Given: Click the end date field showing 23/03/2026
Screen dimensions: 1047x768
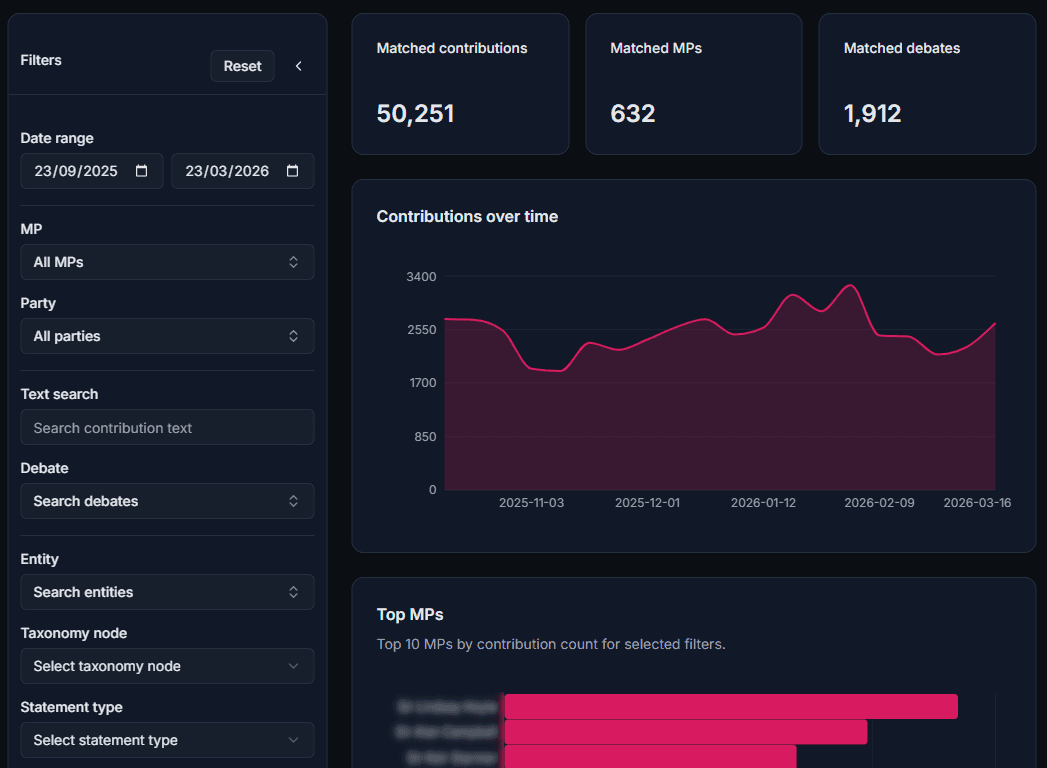Looking at the screenshot, I should tap(242, 171).
